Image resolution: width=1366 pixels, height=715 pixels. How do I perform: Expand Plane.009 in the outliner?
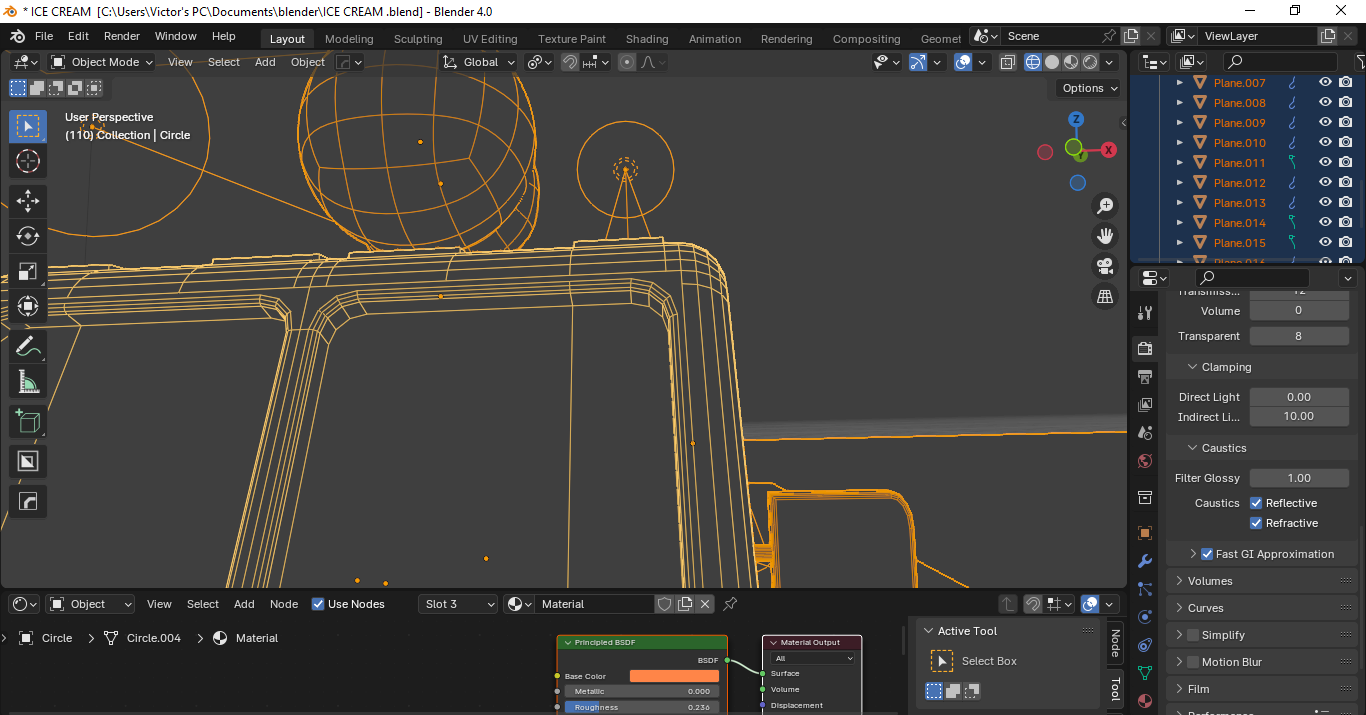[x=1180, y=123]
